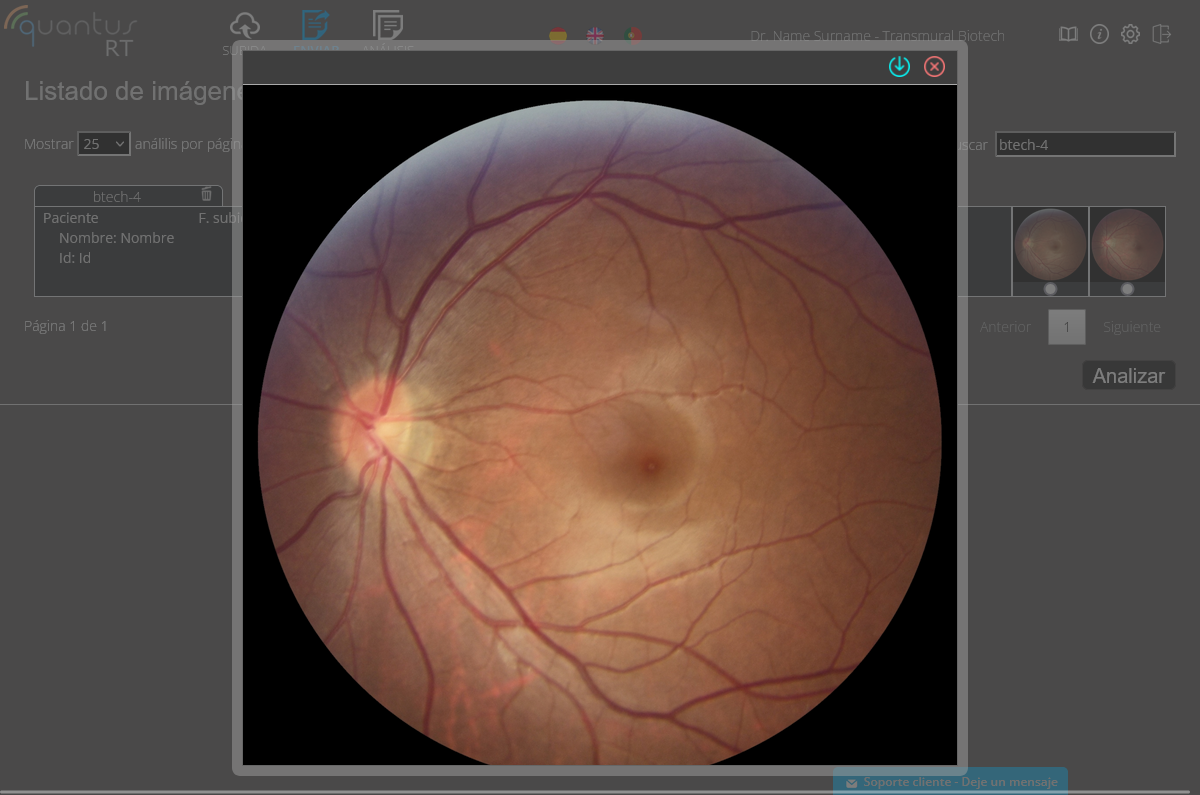The height and width of the screenshot is (795, 1200).
Task: Open settings gear icon
Action: click(x=1130, y=35)
